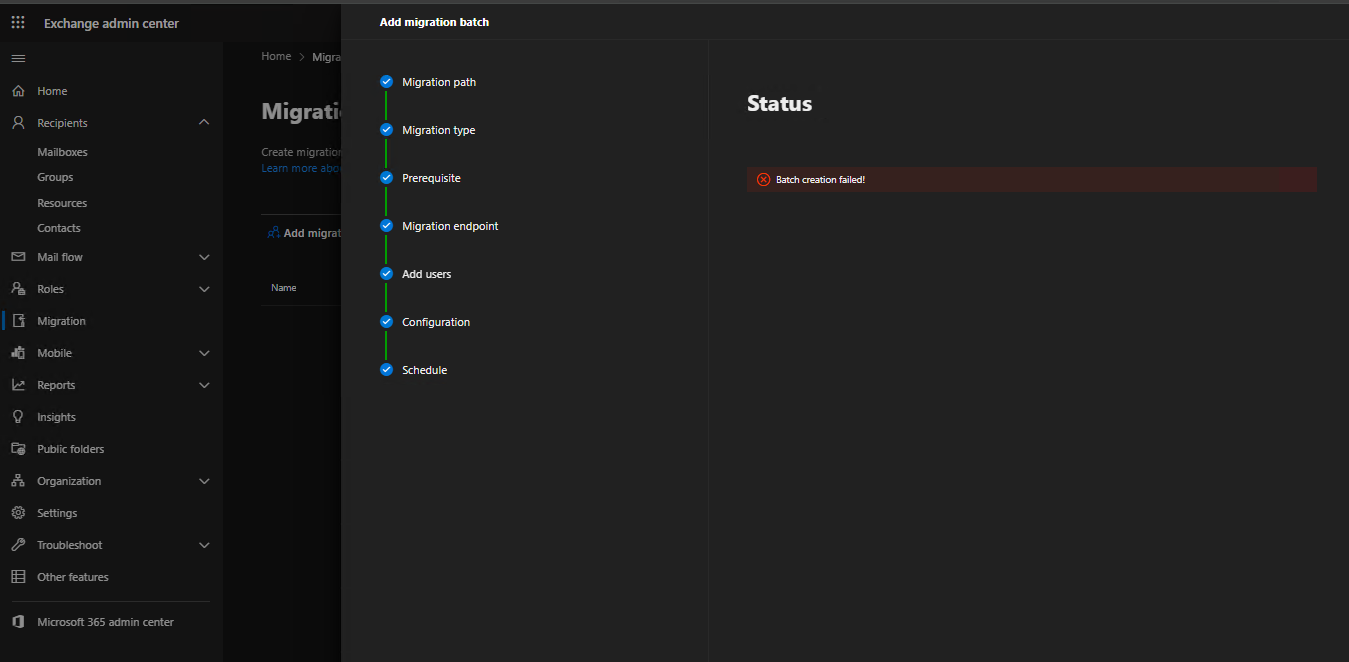Screen dimensions: 1349x662
Task: Navigate to Home in the breadcrumb
Action: (x=276, y=56)
